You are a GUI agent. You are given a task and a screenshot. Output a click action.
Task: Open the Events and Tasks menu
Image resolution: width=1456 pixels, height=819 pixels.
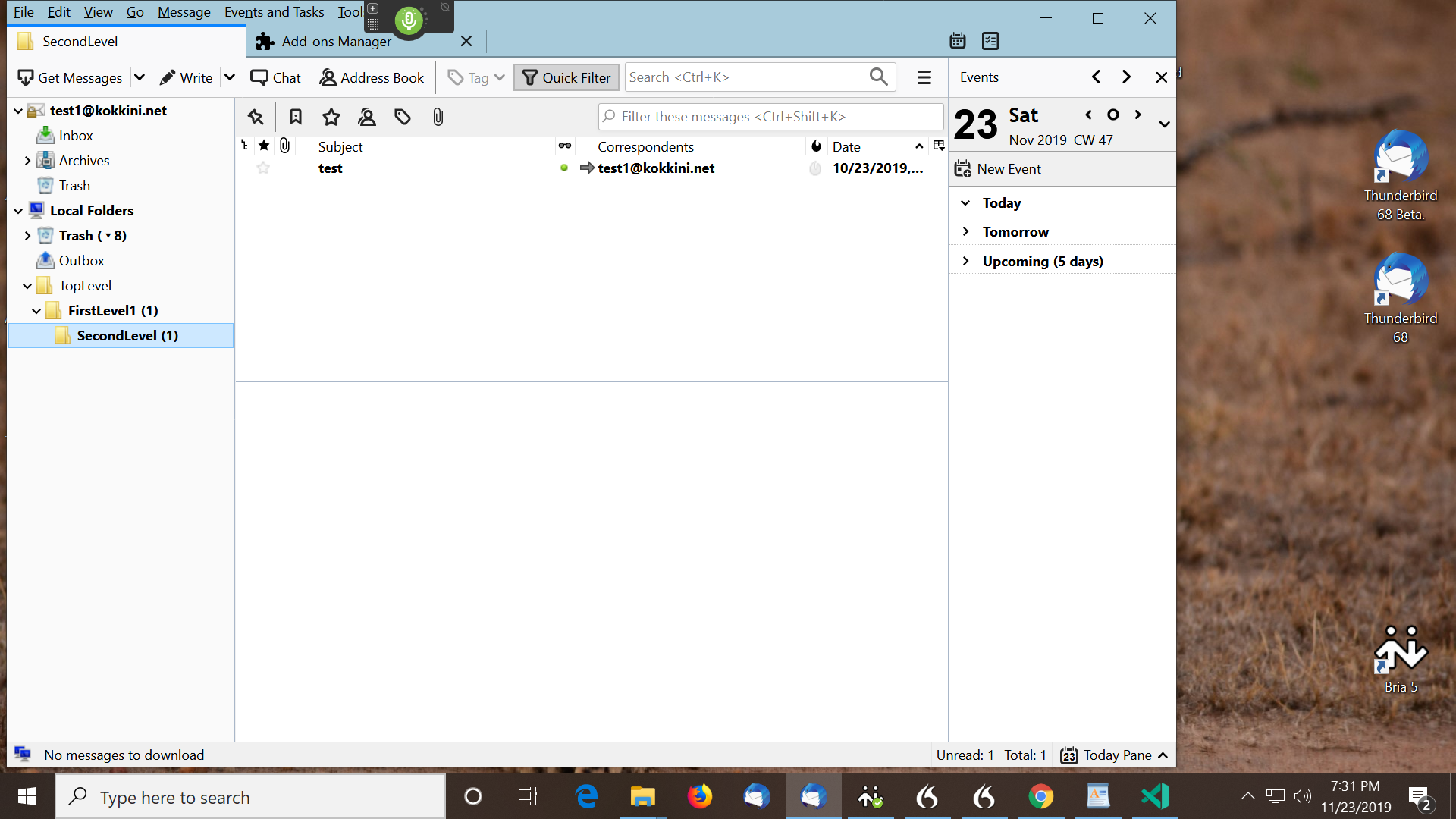click(x=274, y=12)
